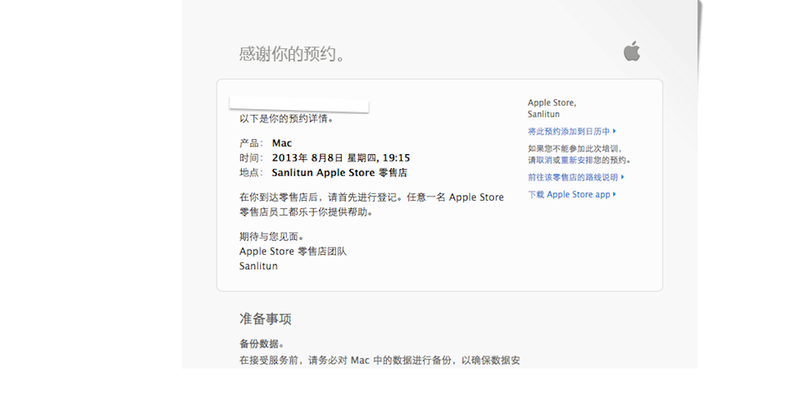Click the 地点: label
800x399 pixels.
coord(252,172)
